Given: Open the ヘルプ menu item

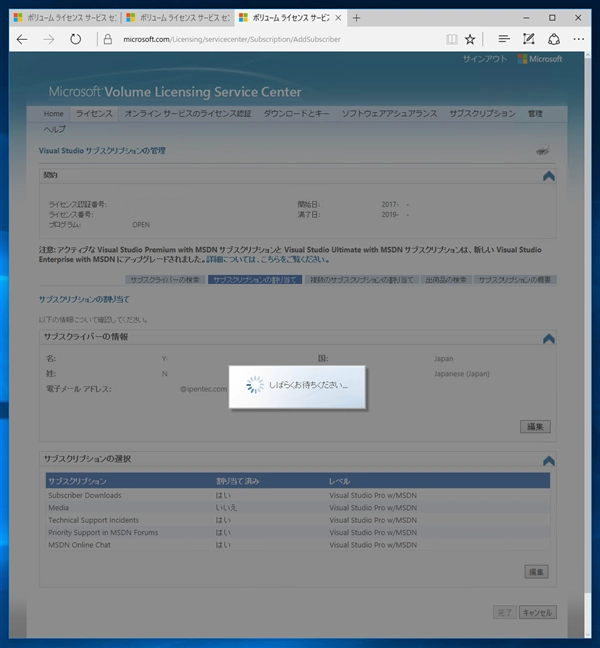Looking at the screenshot, I should (x=55, y=129).
